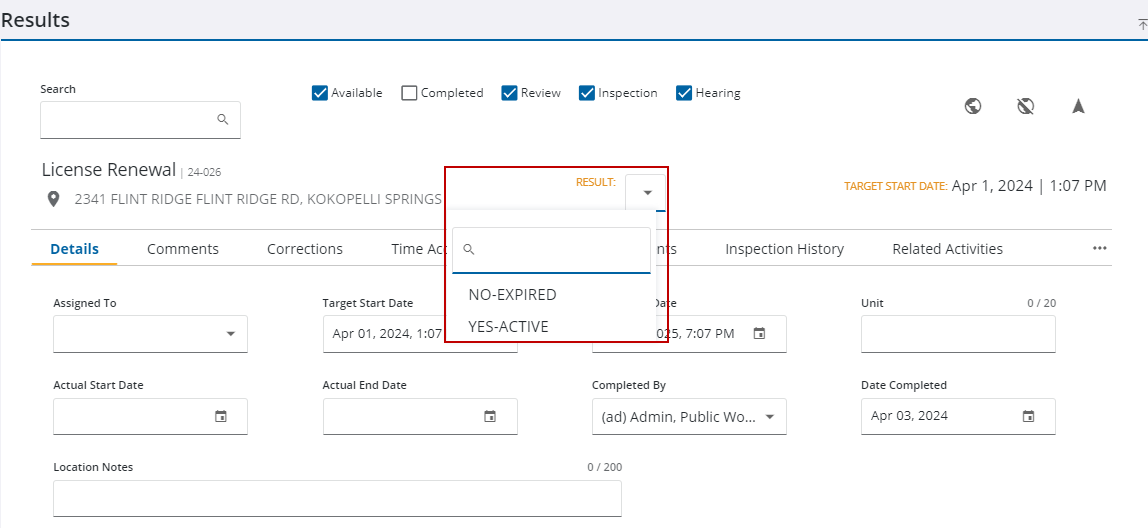Click the crossed-out globe icon
The height and width of the screenshot is (528, 1148).
pyautogui.click(x=1025, y=106)
